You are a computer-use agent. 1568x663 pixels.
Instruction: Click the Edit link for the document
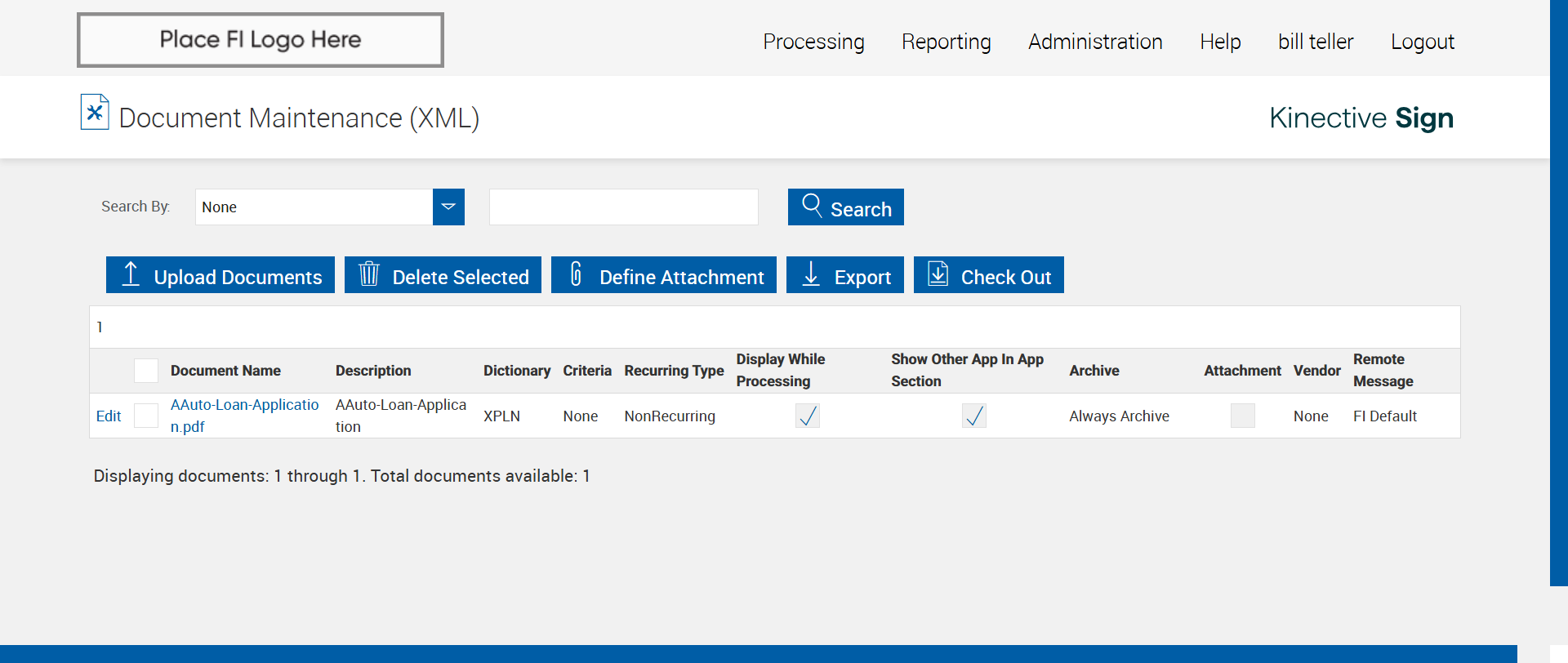(x=109, y=416)
